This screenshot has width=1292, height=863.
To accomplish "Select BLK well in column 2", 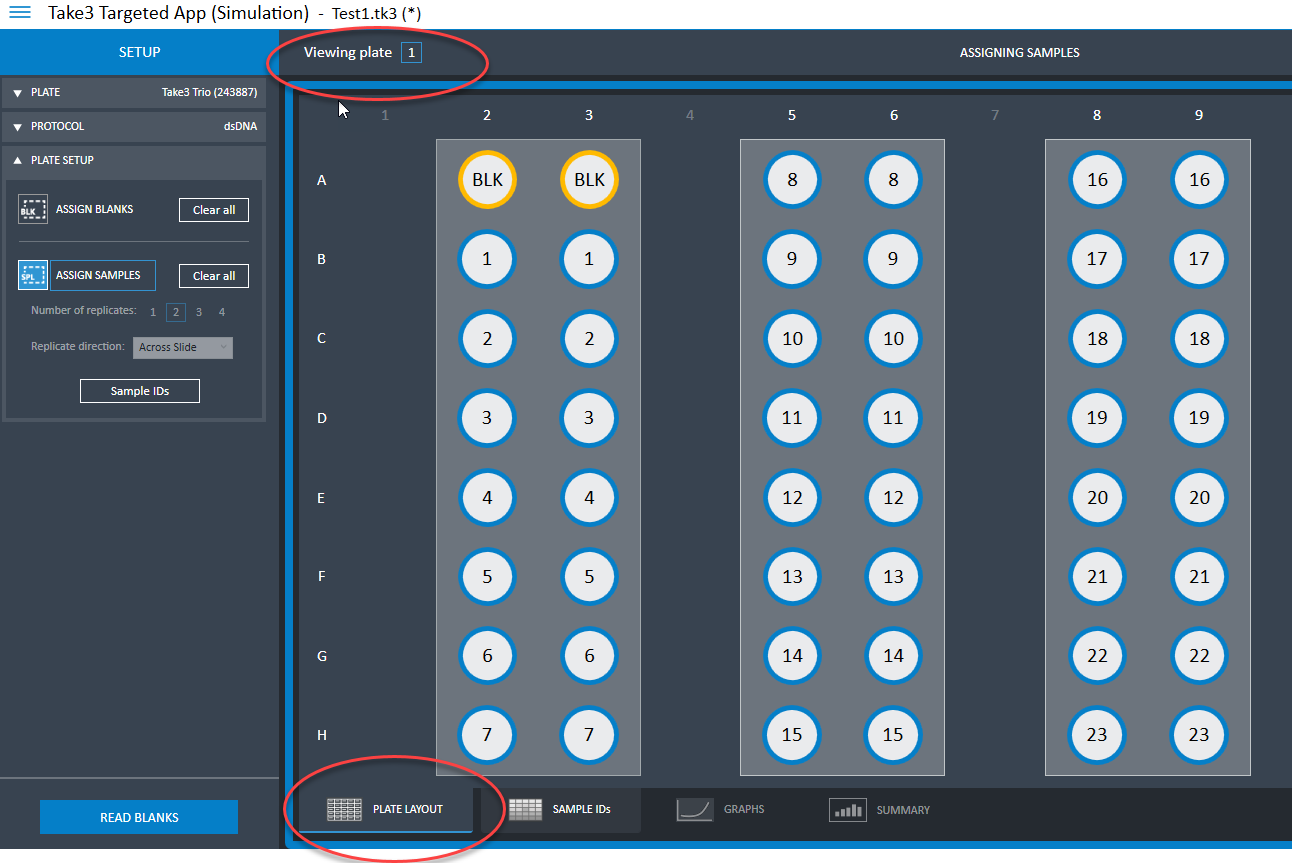I will tap(487, 180).
